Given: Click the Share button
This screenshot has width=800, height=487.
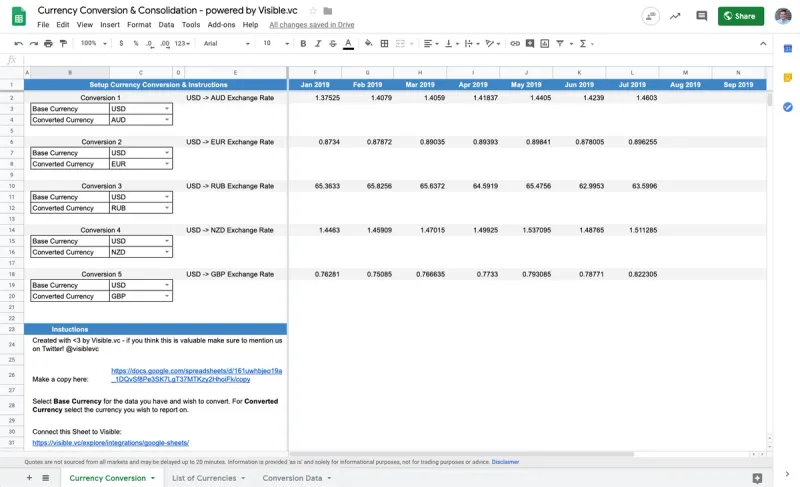Looking at the screenshot, I should pos(740,16).
